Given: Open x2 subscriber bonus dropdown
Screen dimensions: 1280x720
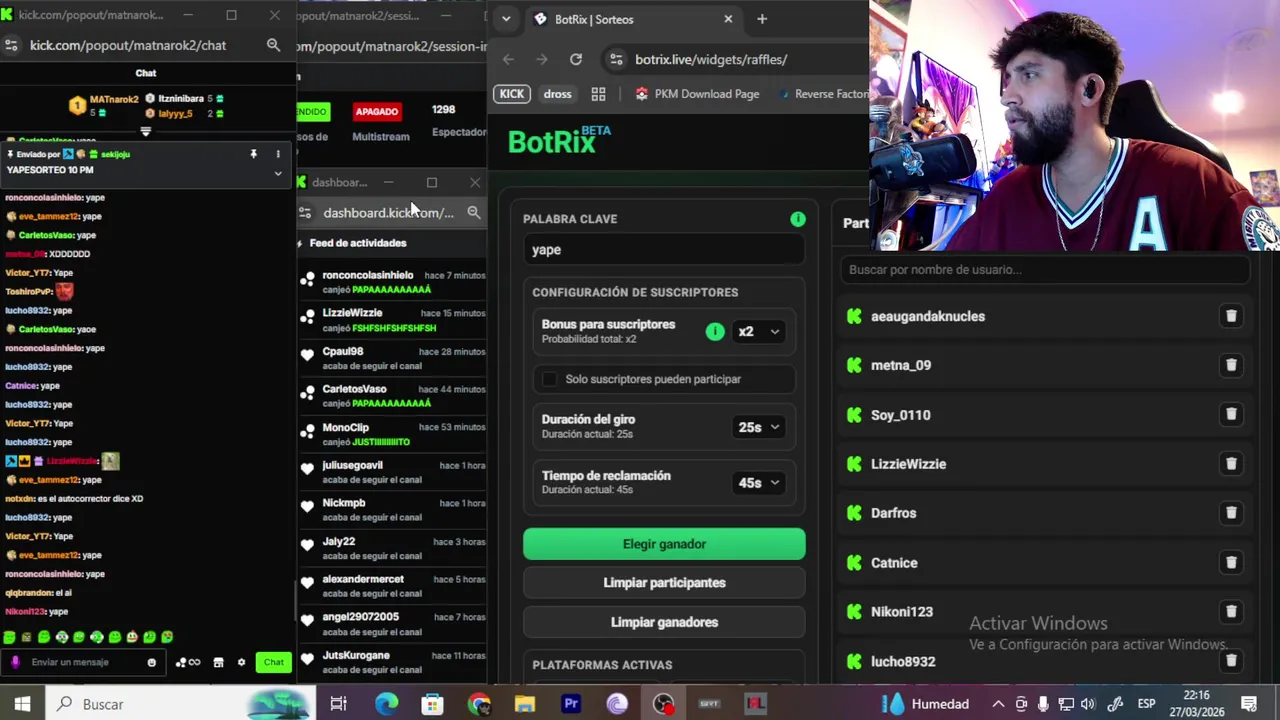Looking at the screenshot, I should click(x=758, y=331).
